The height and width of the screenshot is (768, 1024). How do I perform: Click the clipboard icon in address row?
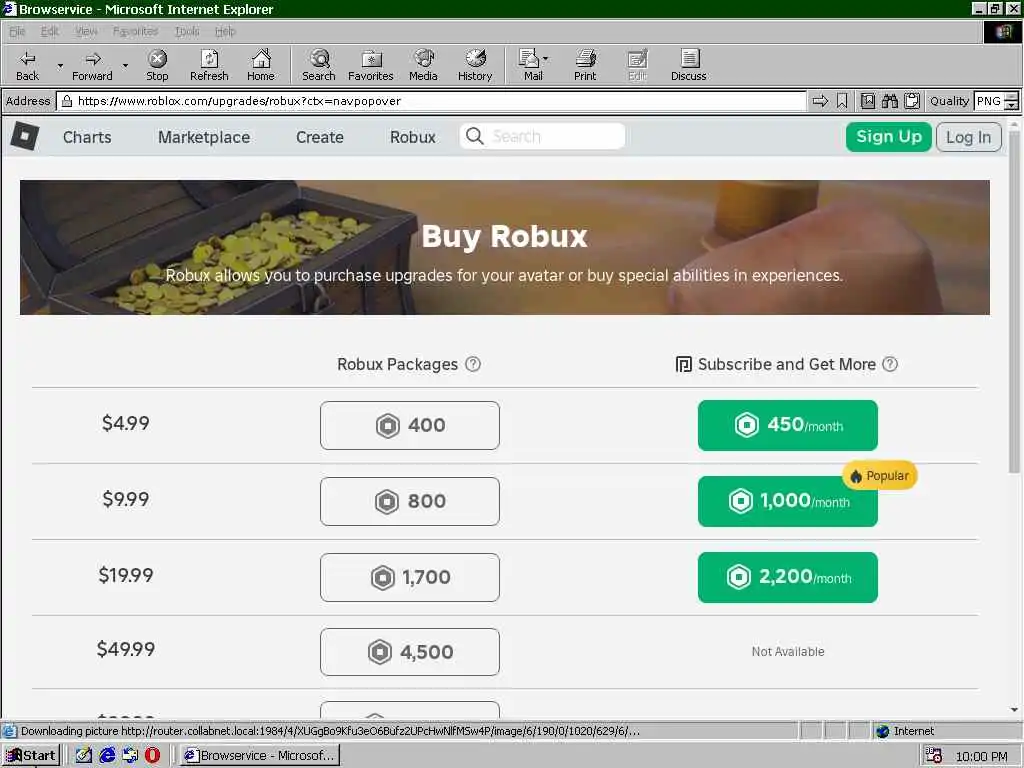point(912,101)
